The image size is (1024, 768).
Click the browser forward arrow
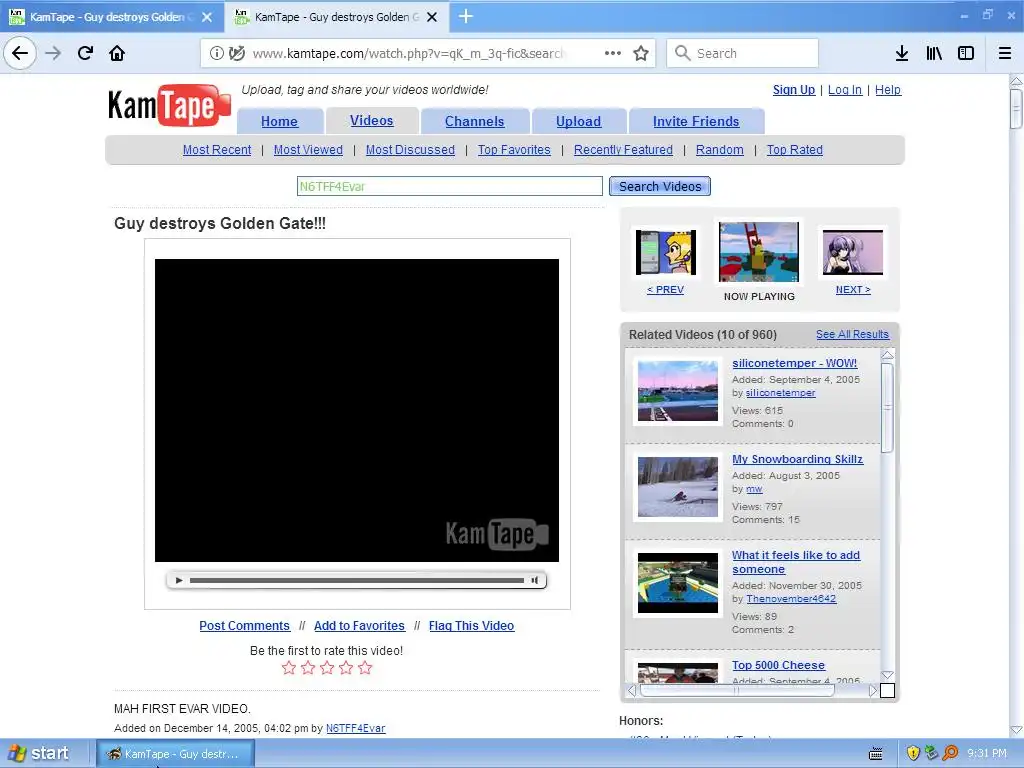pos(53,53)
